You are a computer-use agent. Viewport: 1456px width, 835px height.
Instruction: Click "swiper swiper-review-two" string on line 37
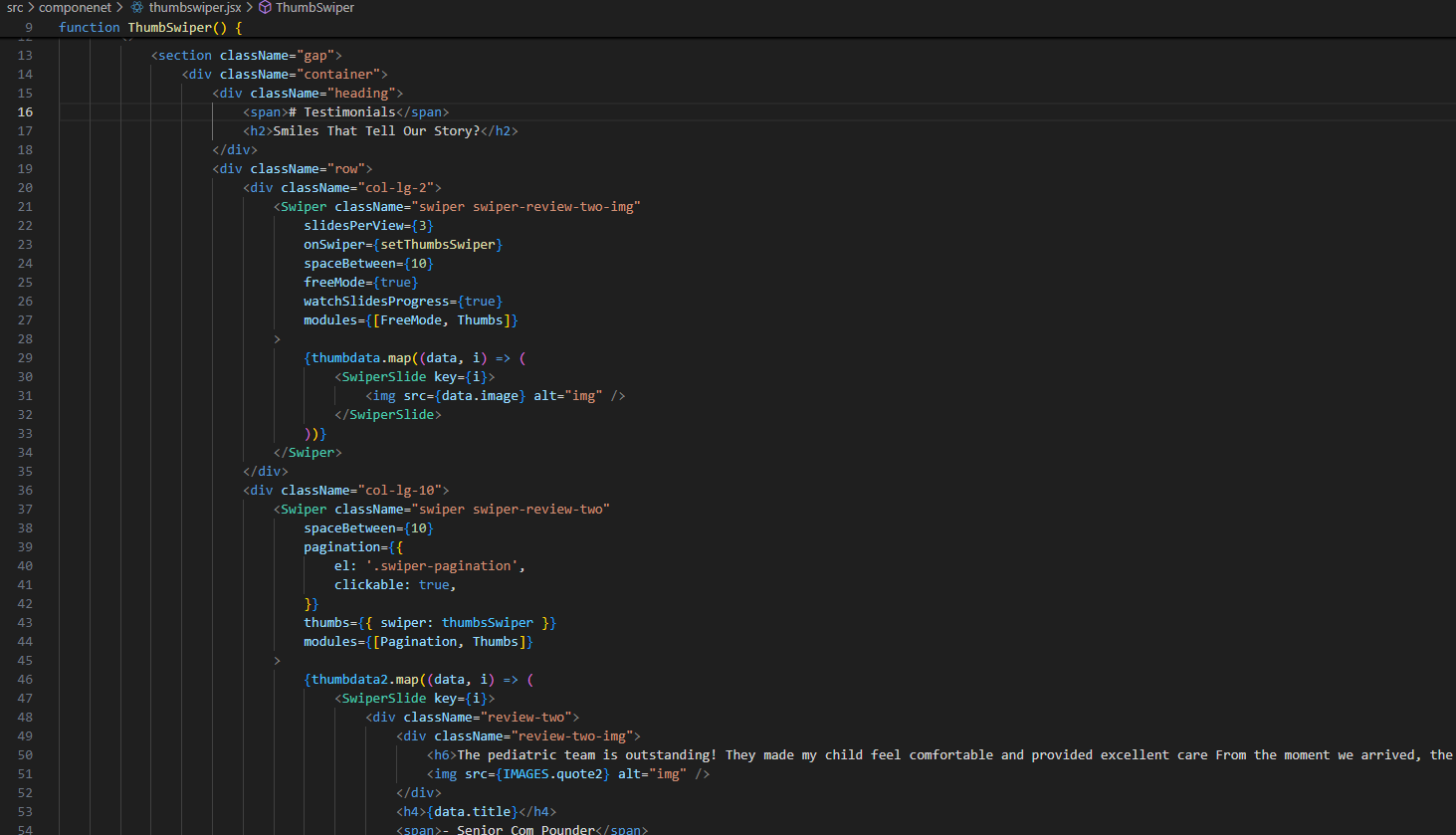click(x=511, y=509)
